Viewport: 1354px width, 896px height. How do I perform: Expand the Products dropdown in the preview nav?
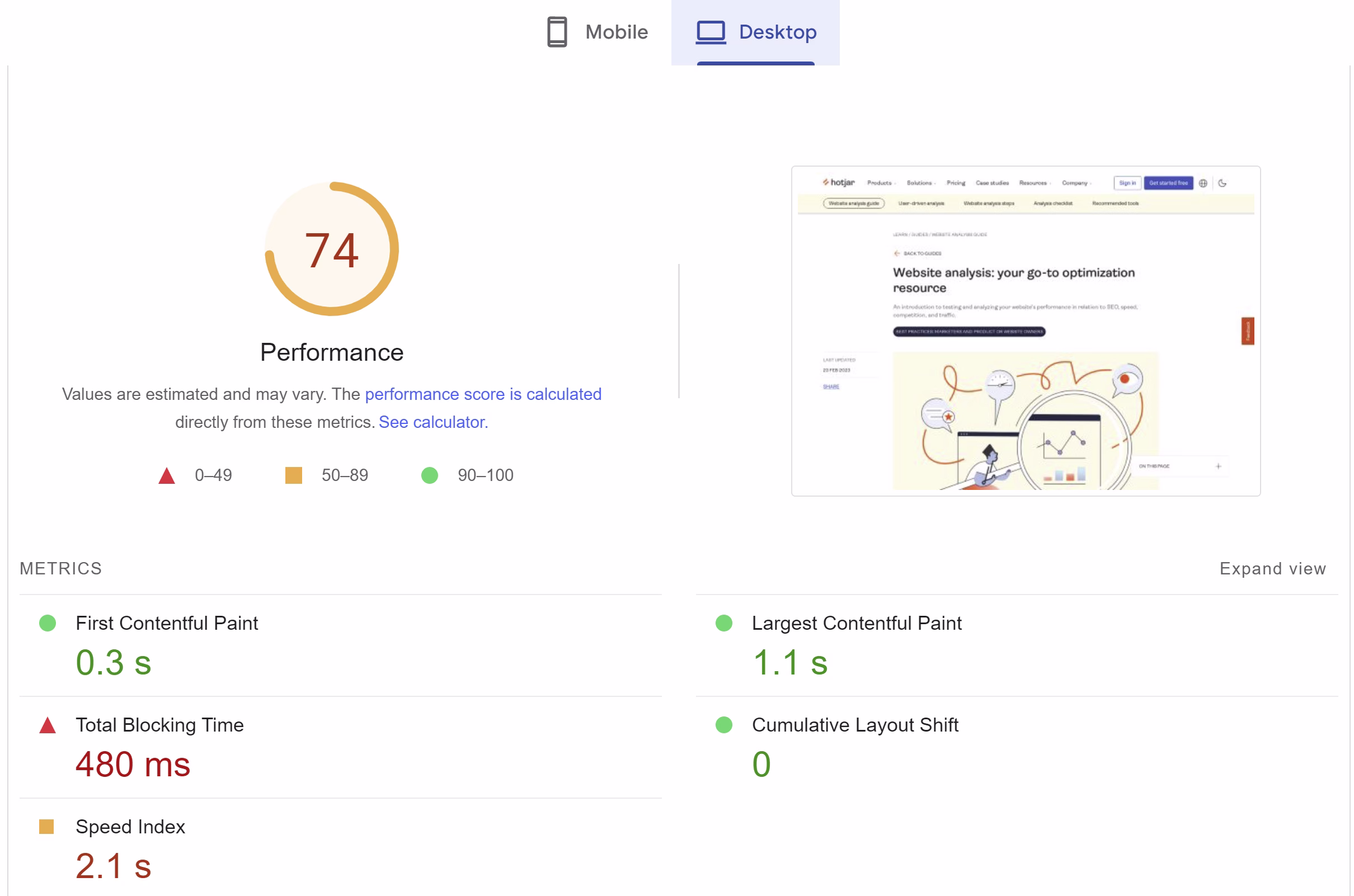click(880, 183)
